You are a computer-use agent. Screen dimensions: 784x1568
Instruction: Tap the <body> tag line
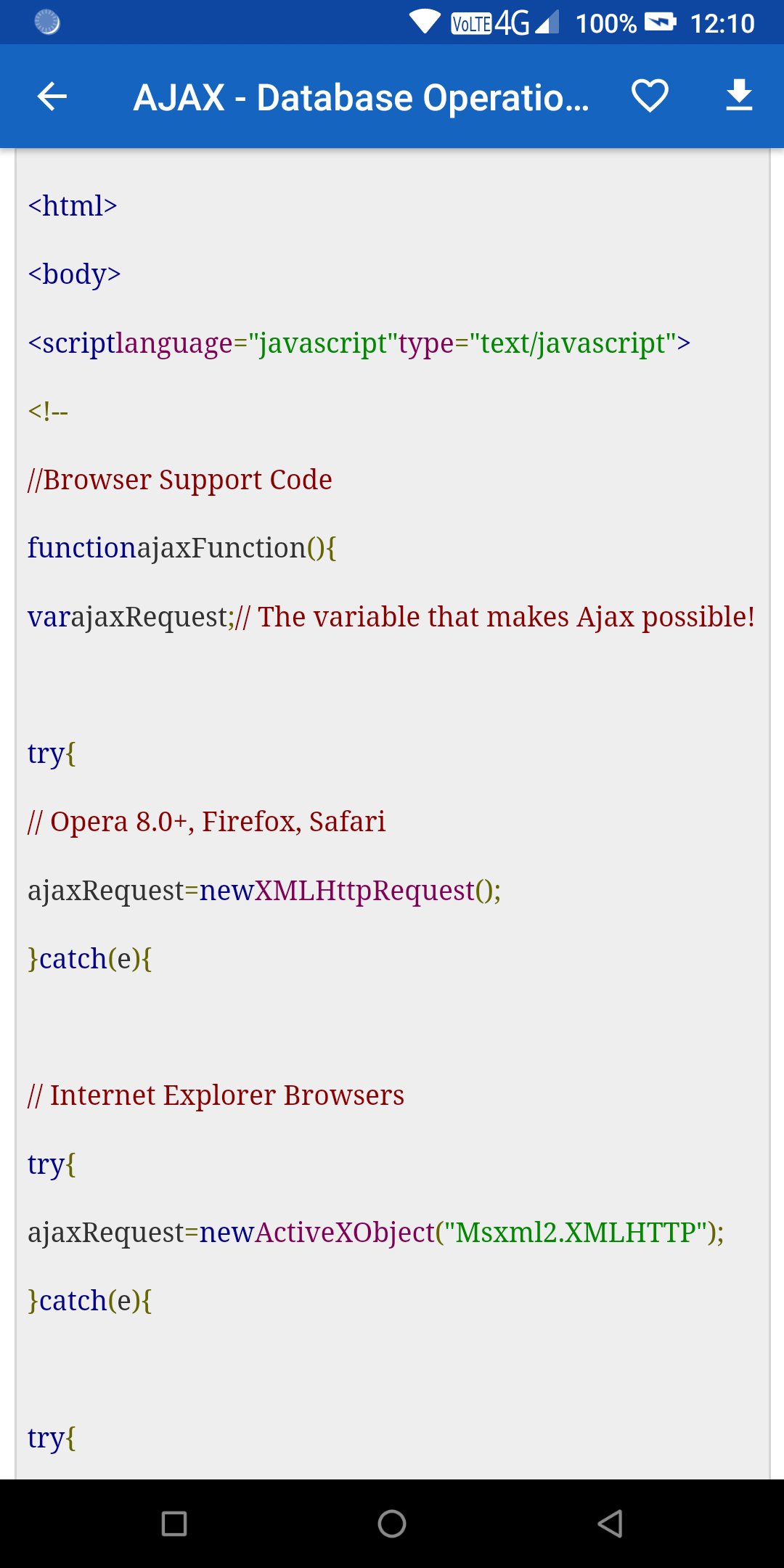click(x=74, y=274)
